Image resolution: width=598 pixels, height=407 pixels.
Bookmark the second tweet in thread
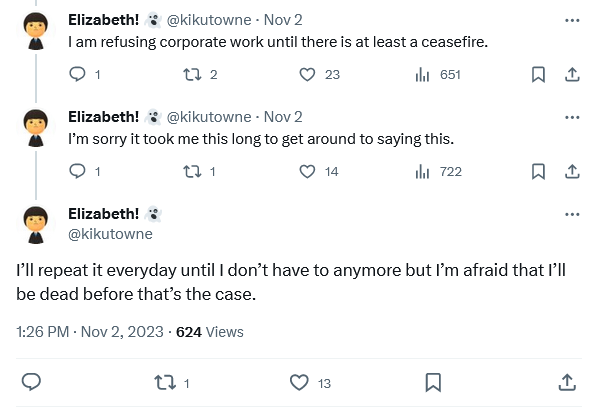pos(538,171)
